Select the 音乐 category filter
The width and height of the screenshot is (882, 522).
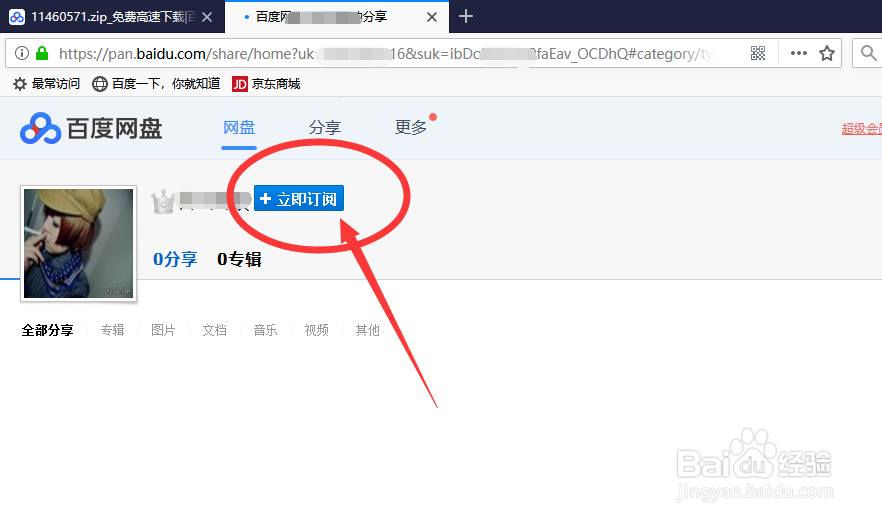click(266, 330)
